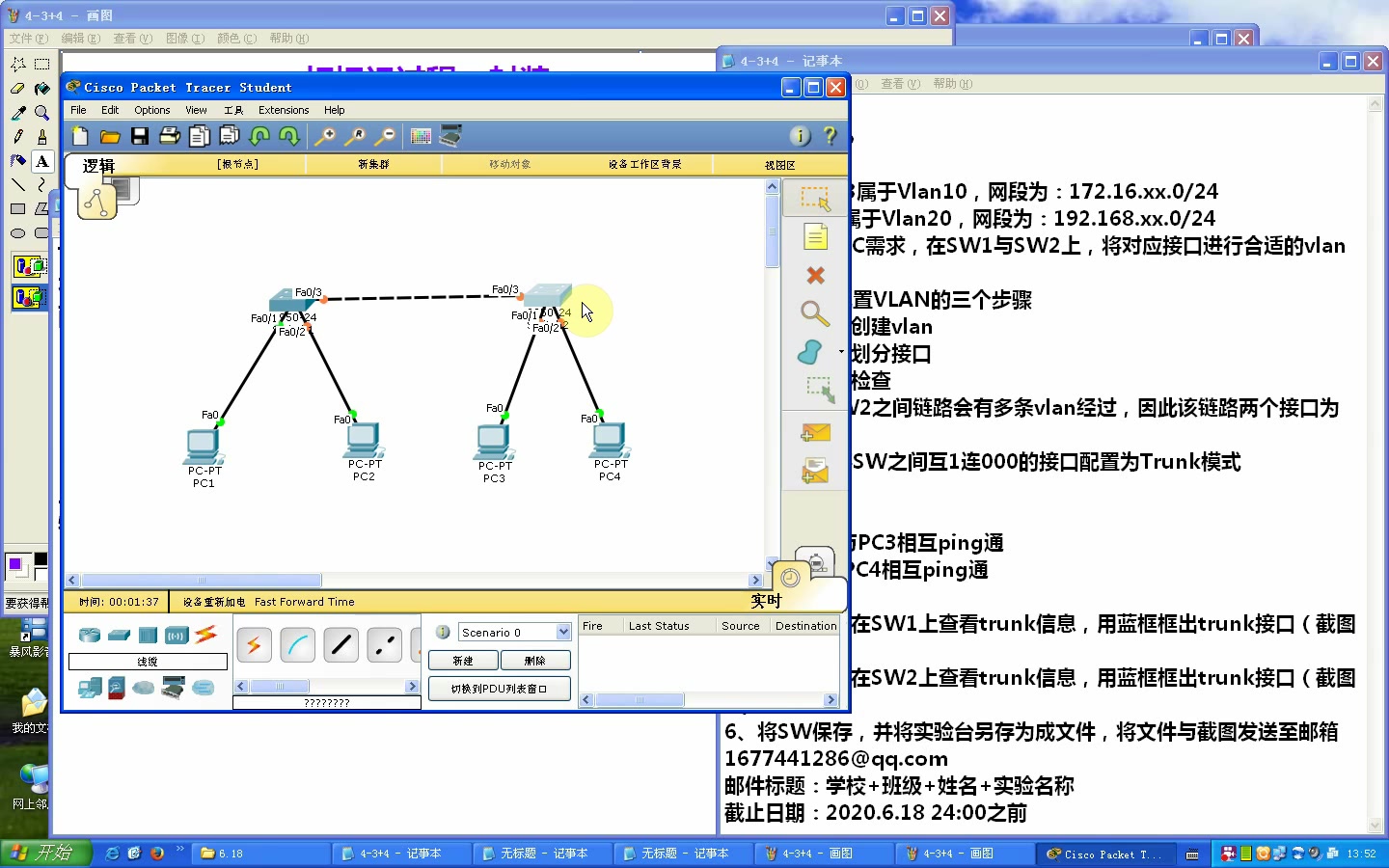Click the Copy icon in Packet Tracer toolbar
The width and height of the screenshot is (1389, 868).
[x=200, y=136]
